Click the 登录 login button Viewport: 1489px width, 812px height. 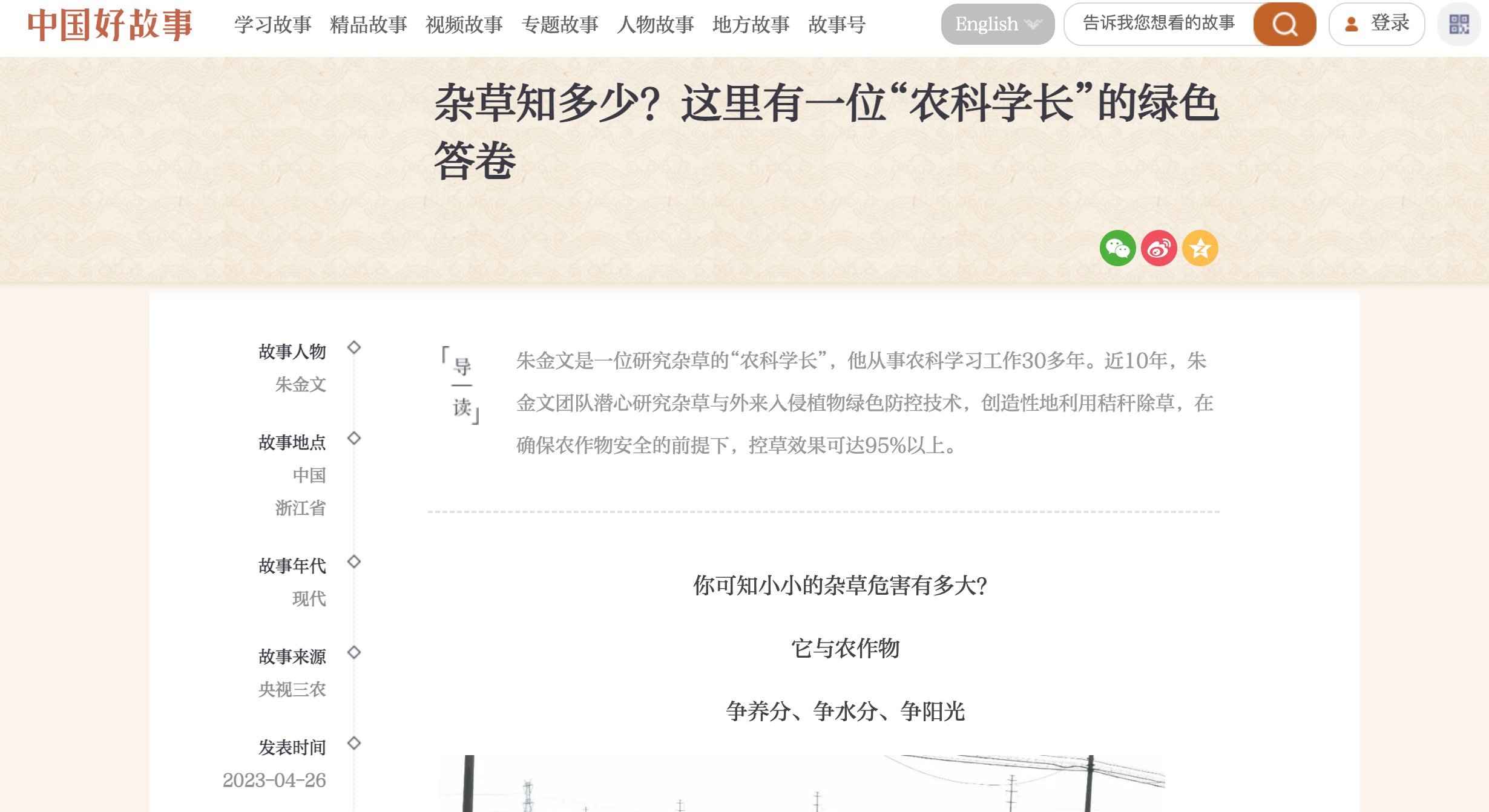[1377, 24]
